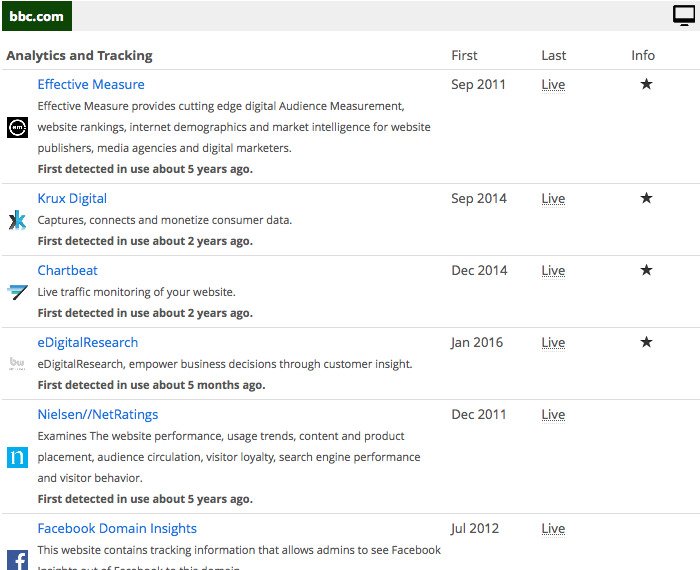Click the Sep 2011 date cell
700x570 pixels.
click(x=478, y=84)
